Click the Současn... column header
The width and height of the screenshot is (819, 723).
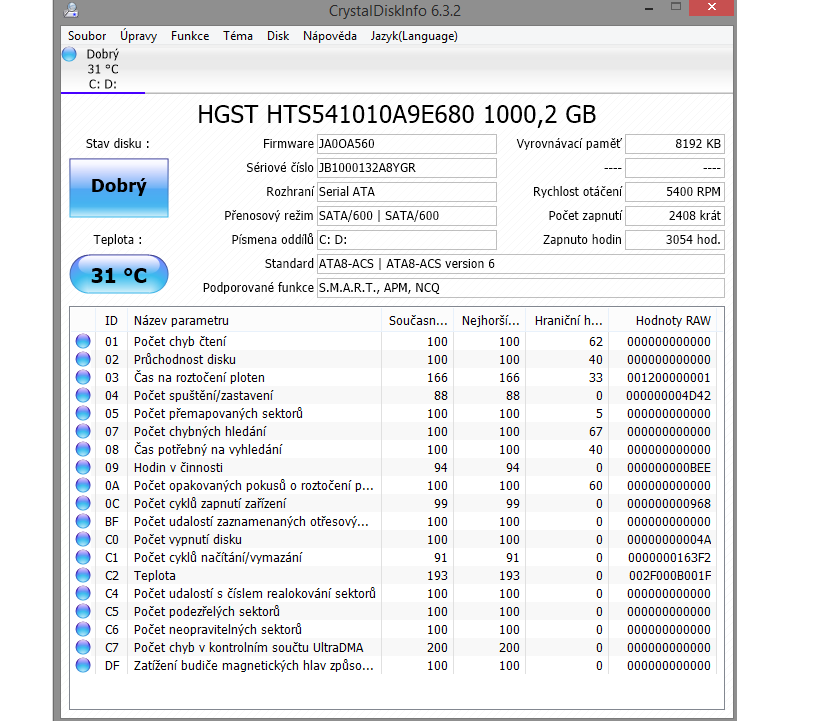[418, 320]
